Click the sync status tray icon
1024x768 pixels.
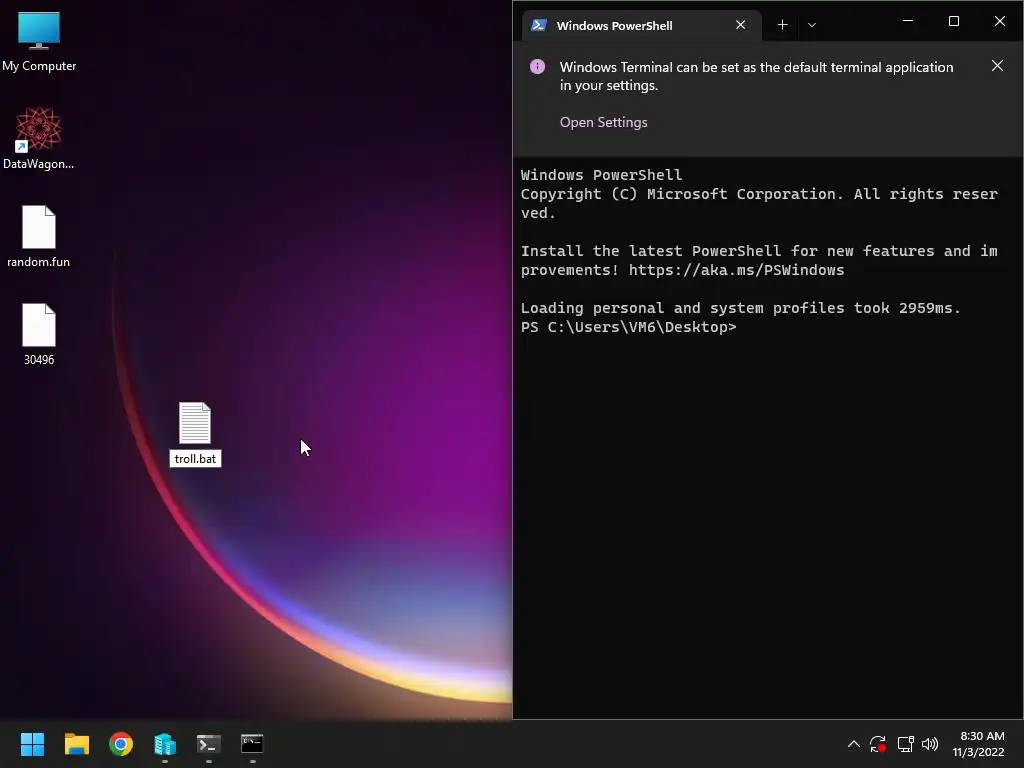tap(878, 744)
